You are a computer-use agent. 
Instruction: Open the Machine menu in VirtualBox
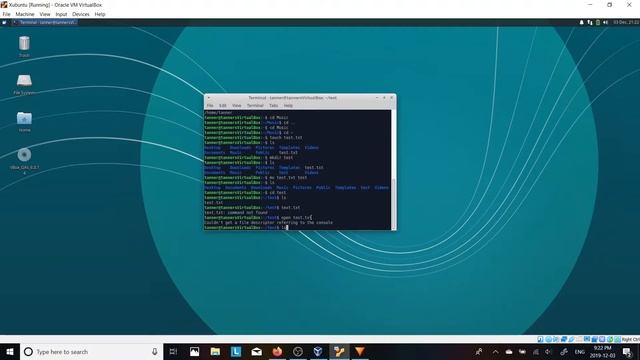25,14
